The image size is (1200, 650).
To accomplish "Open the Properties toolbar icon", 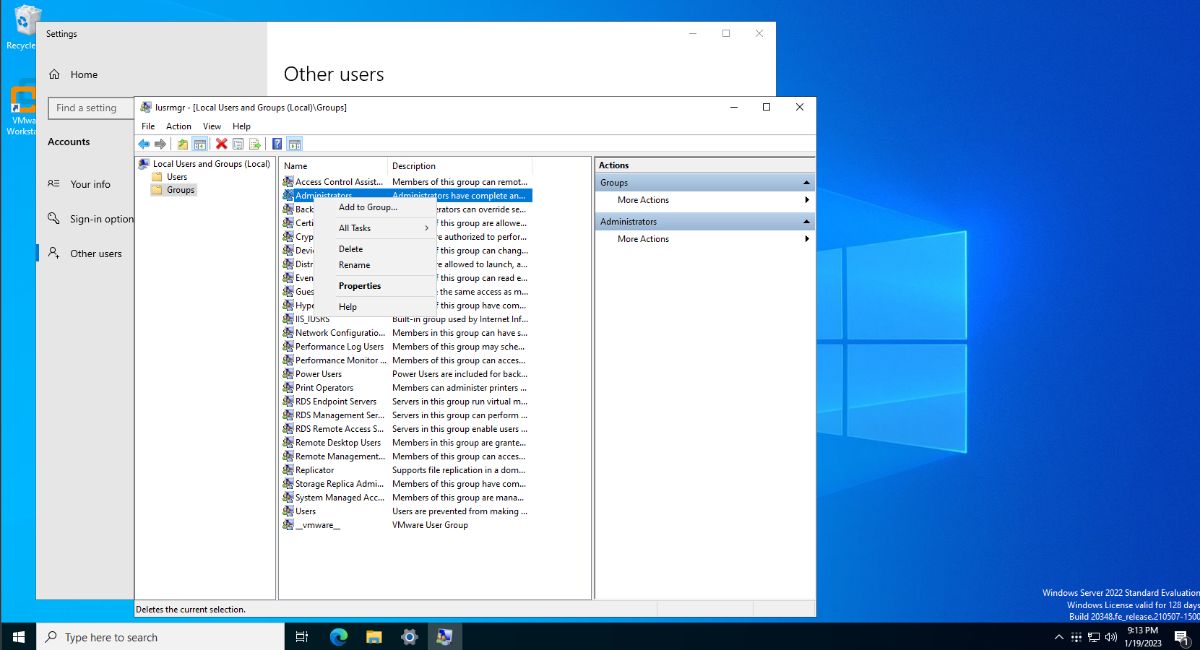I will tap(239, 145).
